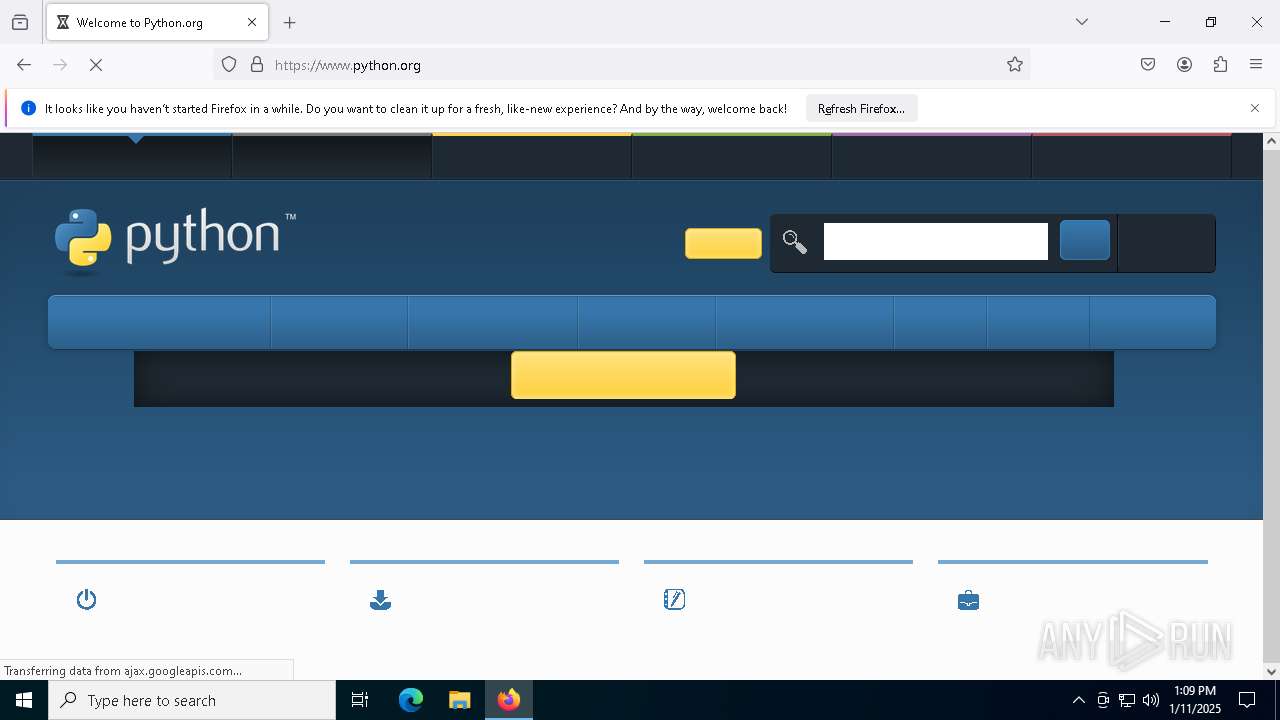Click the shield tracking protection icon
The width and height of the screenshot is (1280, 720).
229,65
